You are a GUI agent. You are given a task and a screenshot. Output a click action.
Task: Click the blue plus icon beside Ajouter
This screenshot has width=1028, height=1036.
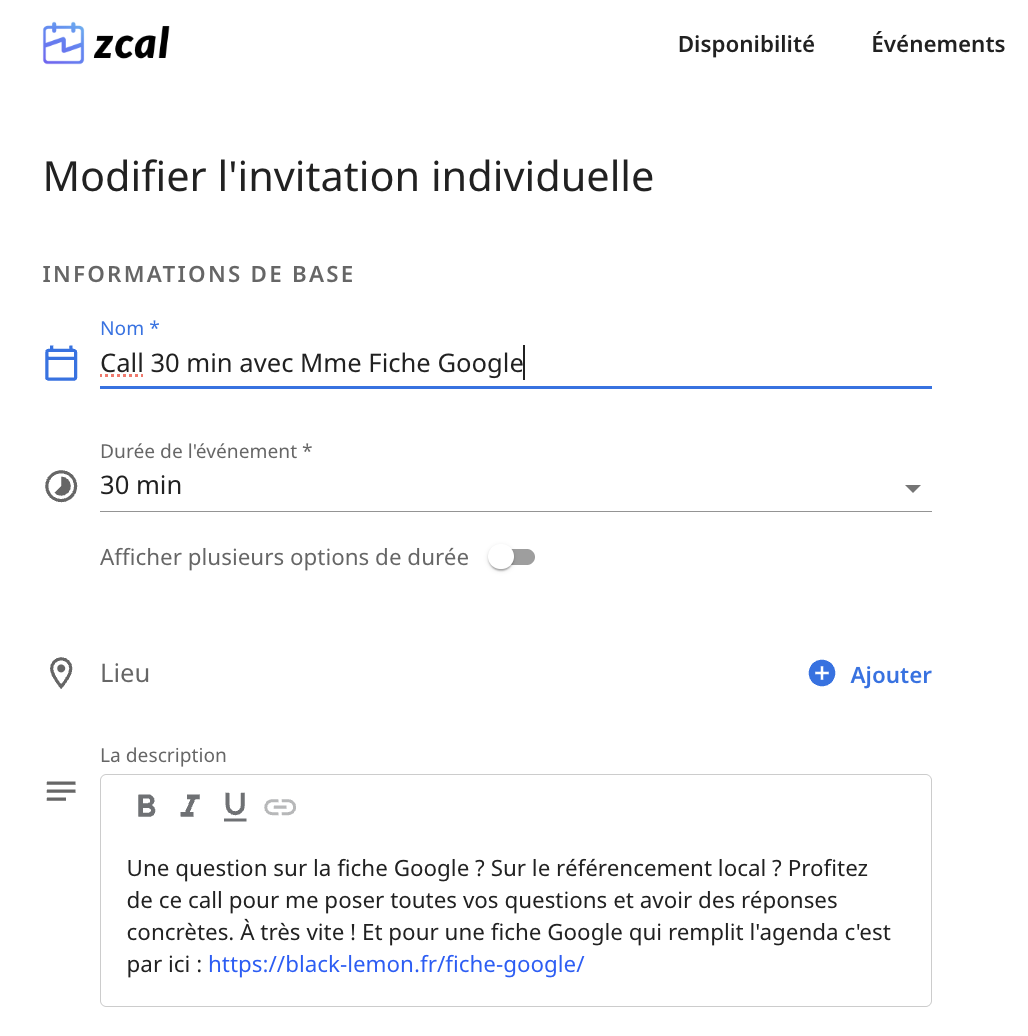(x=821, y=673)
